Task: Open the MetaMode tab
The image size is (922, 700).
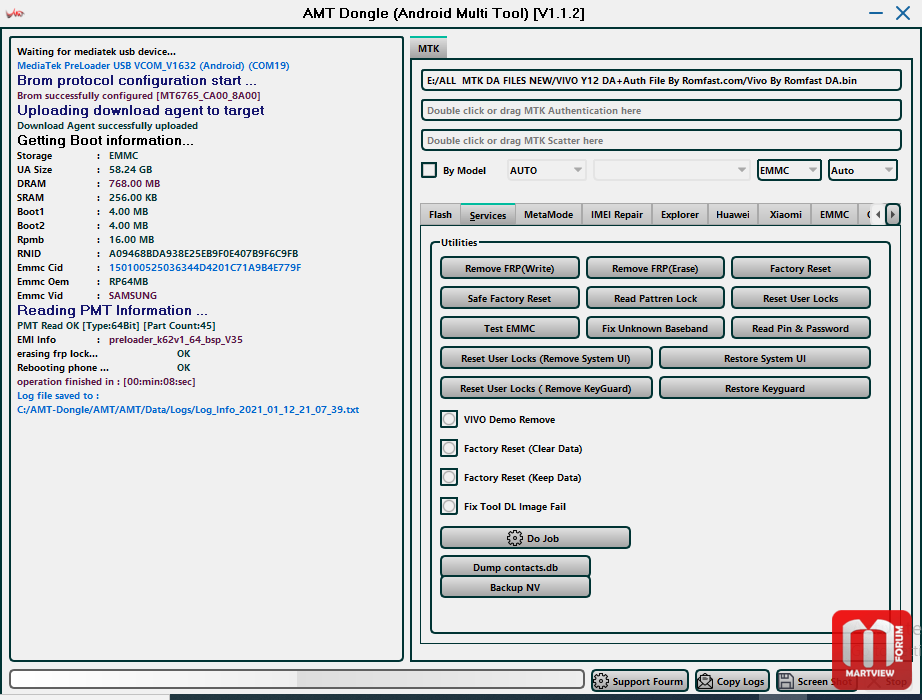Action: tap(549, 215)
